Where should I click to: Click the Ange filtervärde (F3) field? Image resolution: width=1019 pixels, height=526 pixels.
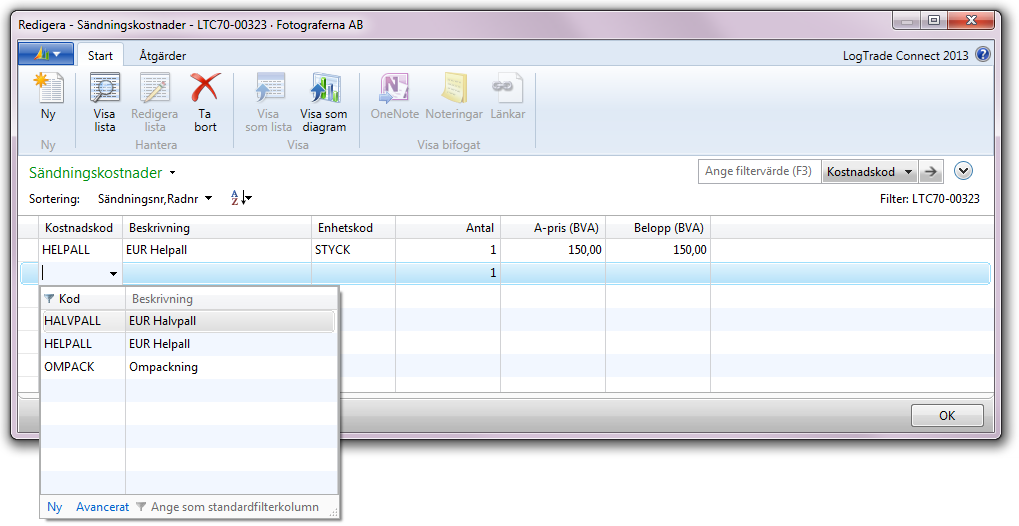760,172
